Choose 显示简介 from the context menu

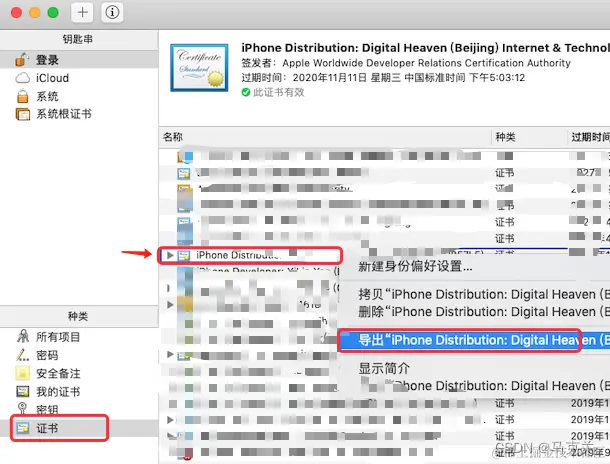(x=384, y=368)
